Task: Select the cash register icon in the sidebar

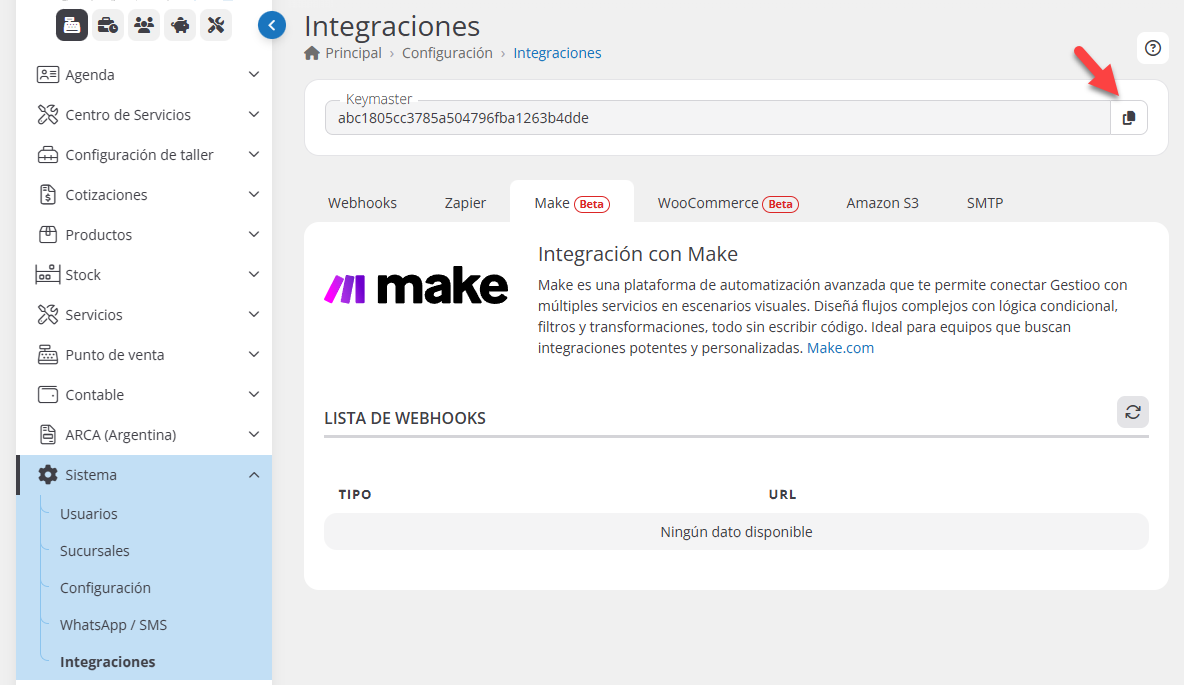Action: tap(72, 26)
